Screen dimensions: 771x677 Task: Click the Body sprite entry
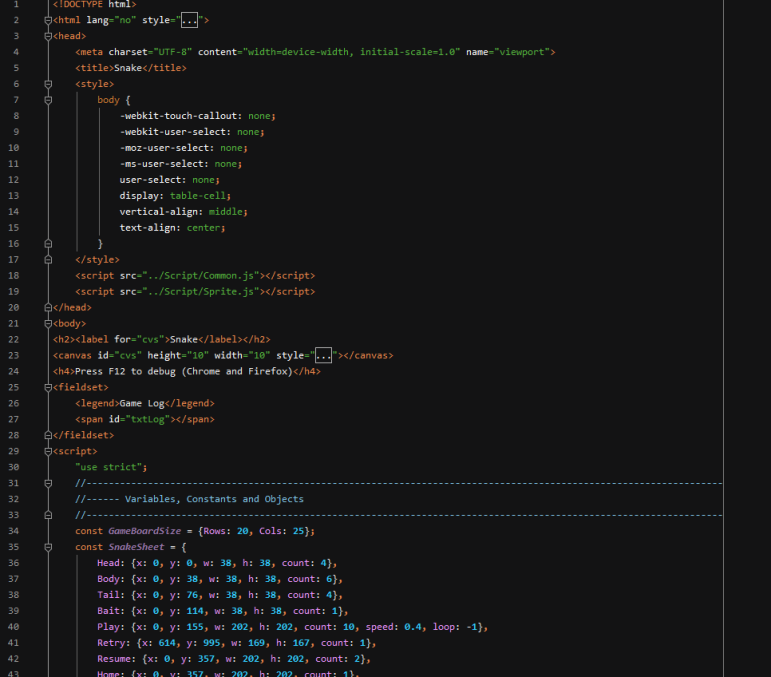tap(220, 579)
